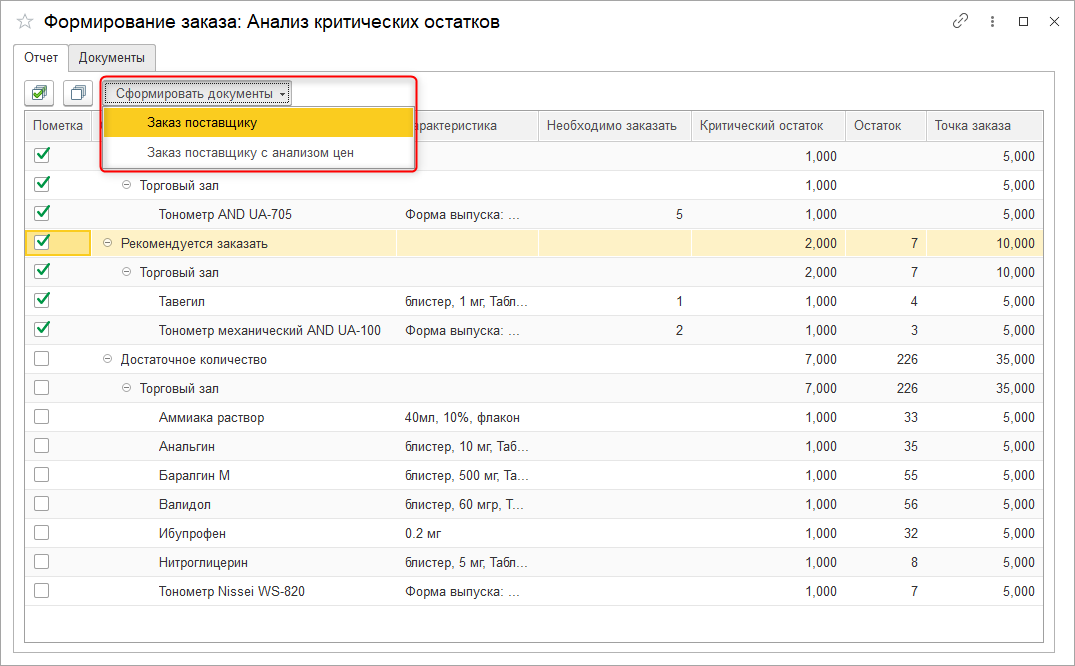Check the Ибупрофен row checkbox
This screenshot has width=1075, height=666.
coord(42,532)
